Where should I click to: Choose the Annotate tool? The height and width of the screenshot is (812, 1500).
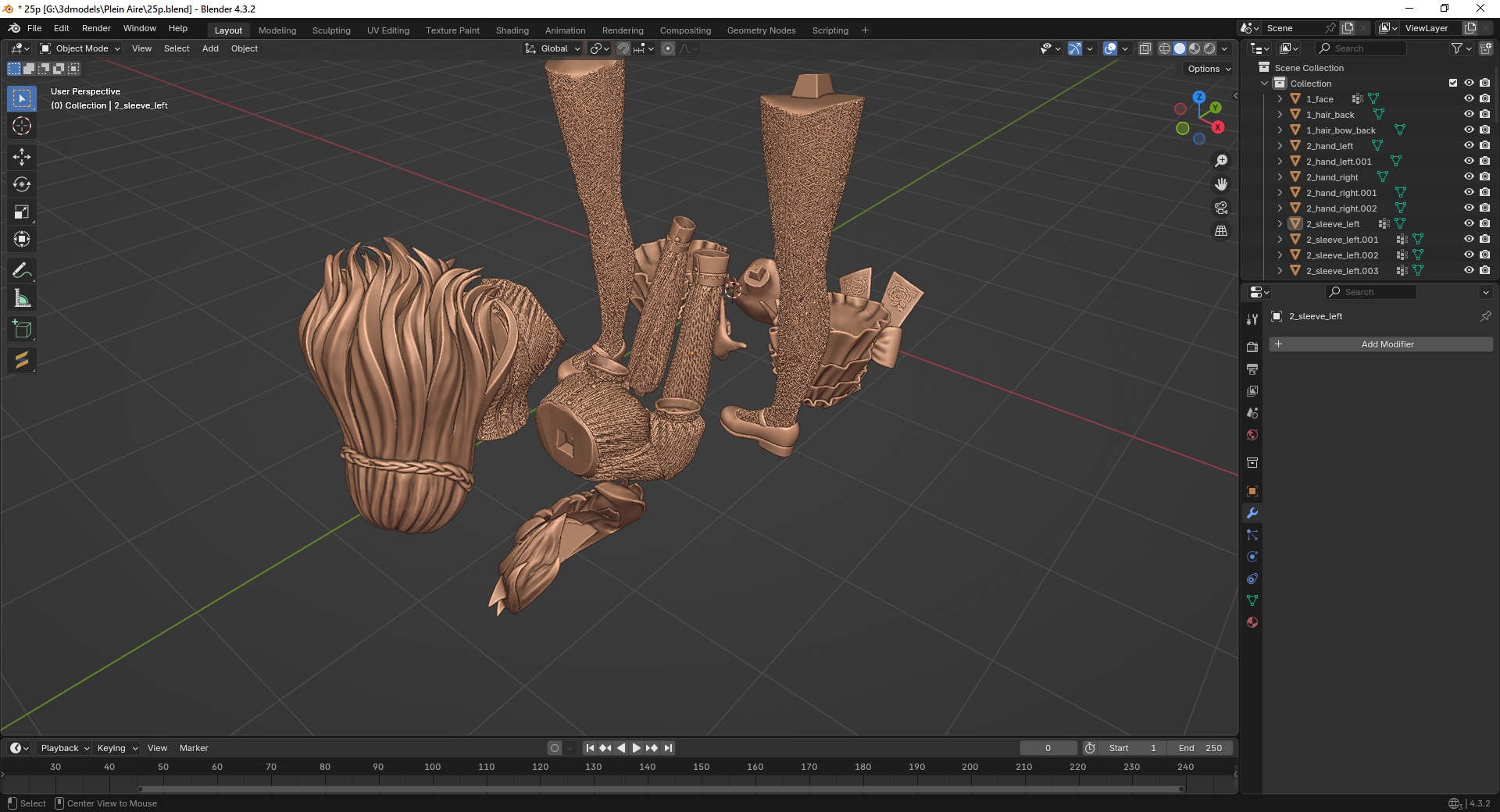pos(22,271)
